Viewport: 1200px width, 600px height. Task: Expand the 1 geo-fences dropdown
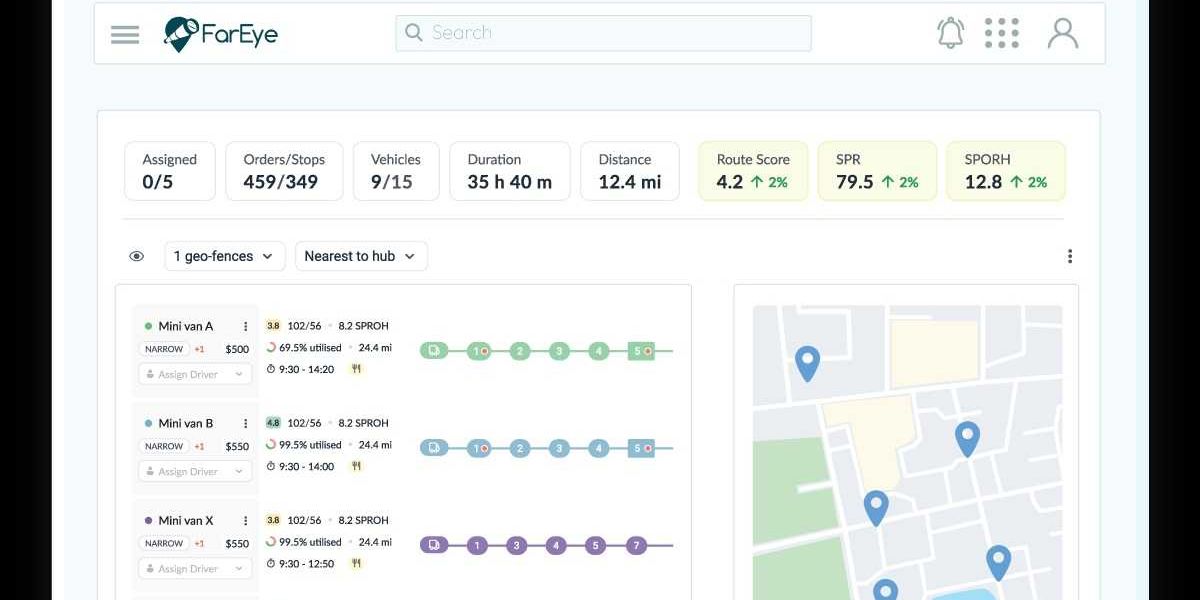pos(225,256)
